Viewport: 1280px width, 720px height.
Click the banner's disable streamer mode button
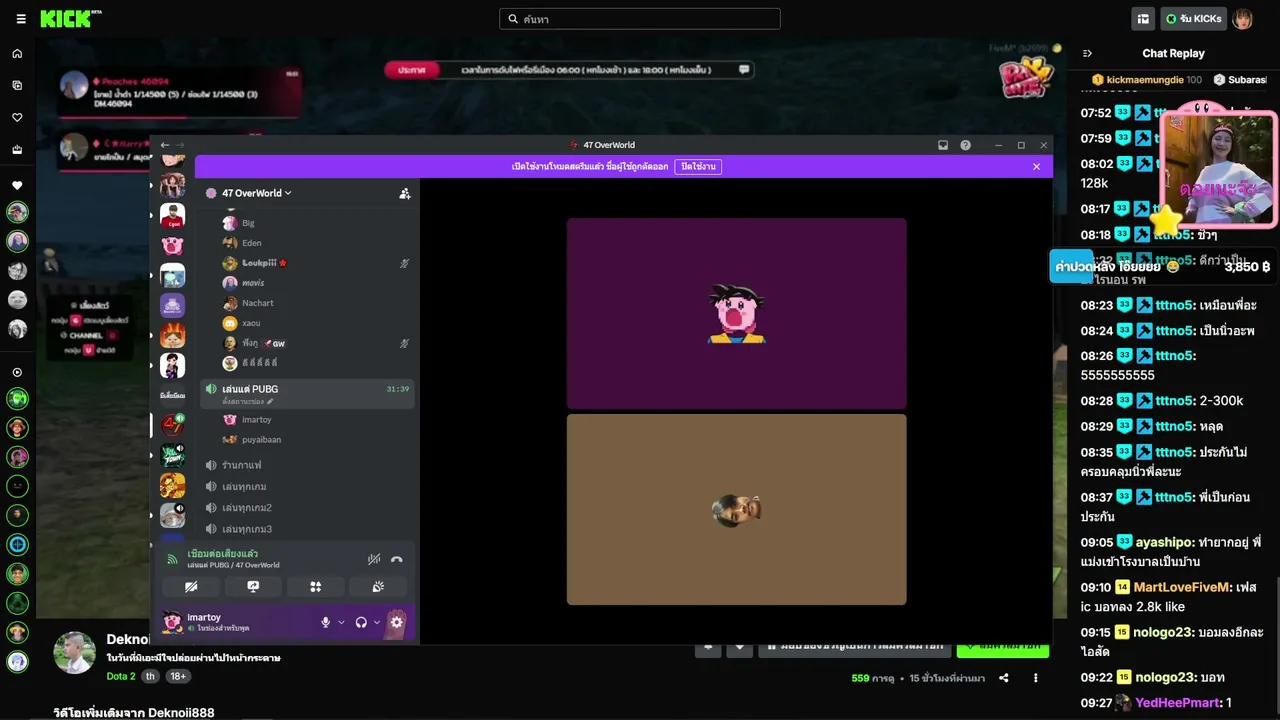tap(698, 167)
